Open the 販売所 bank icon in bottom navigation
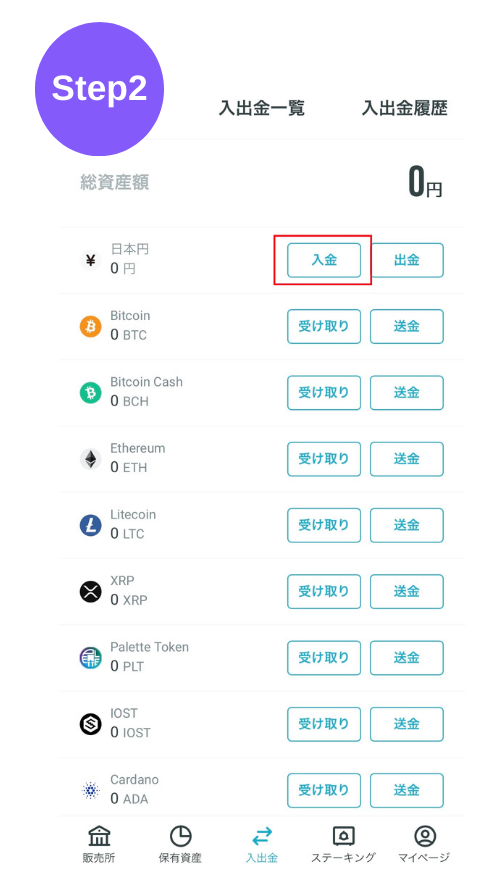 [99, 836]
